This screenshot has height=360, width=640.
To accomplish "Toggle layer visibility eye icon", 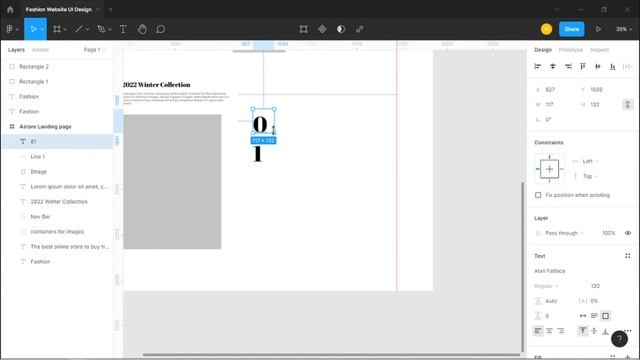I will pyautogui.click(x=628, y=233).
